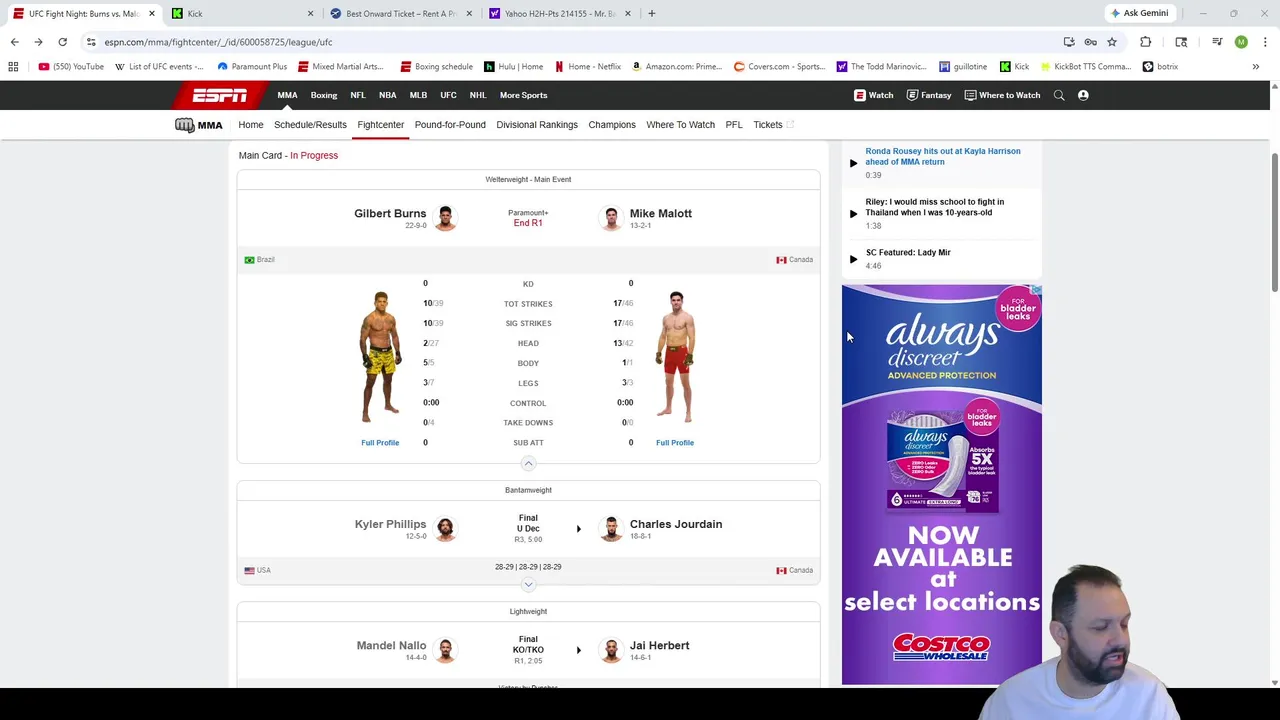
Task: Click the Mike Malott name link
Action: click(x=661, y=213)
